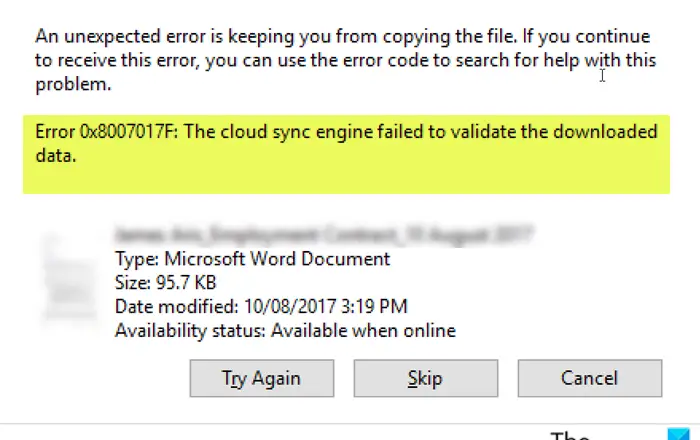This screenshot has width=700, height=440.
Task: Skip copying this file
Action: 425,378
